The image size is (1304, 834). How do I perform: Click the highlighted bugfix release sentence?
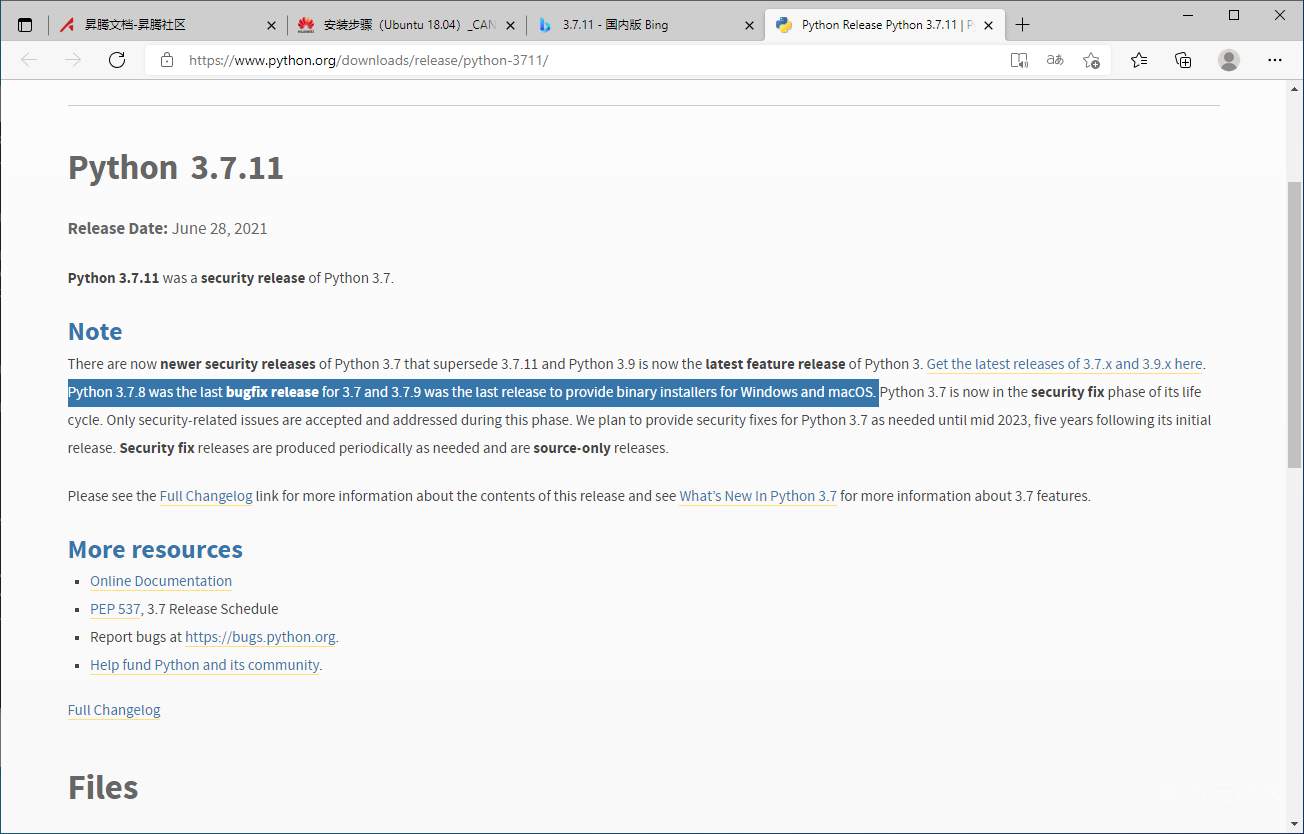tap(473, 392)
